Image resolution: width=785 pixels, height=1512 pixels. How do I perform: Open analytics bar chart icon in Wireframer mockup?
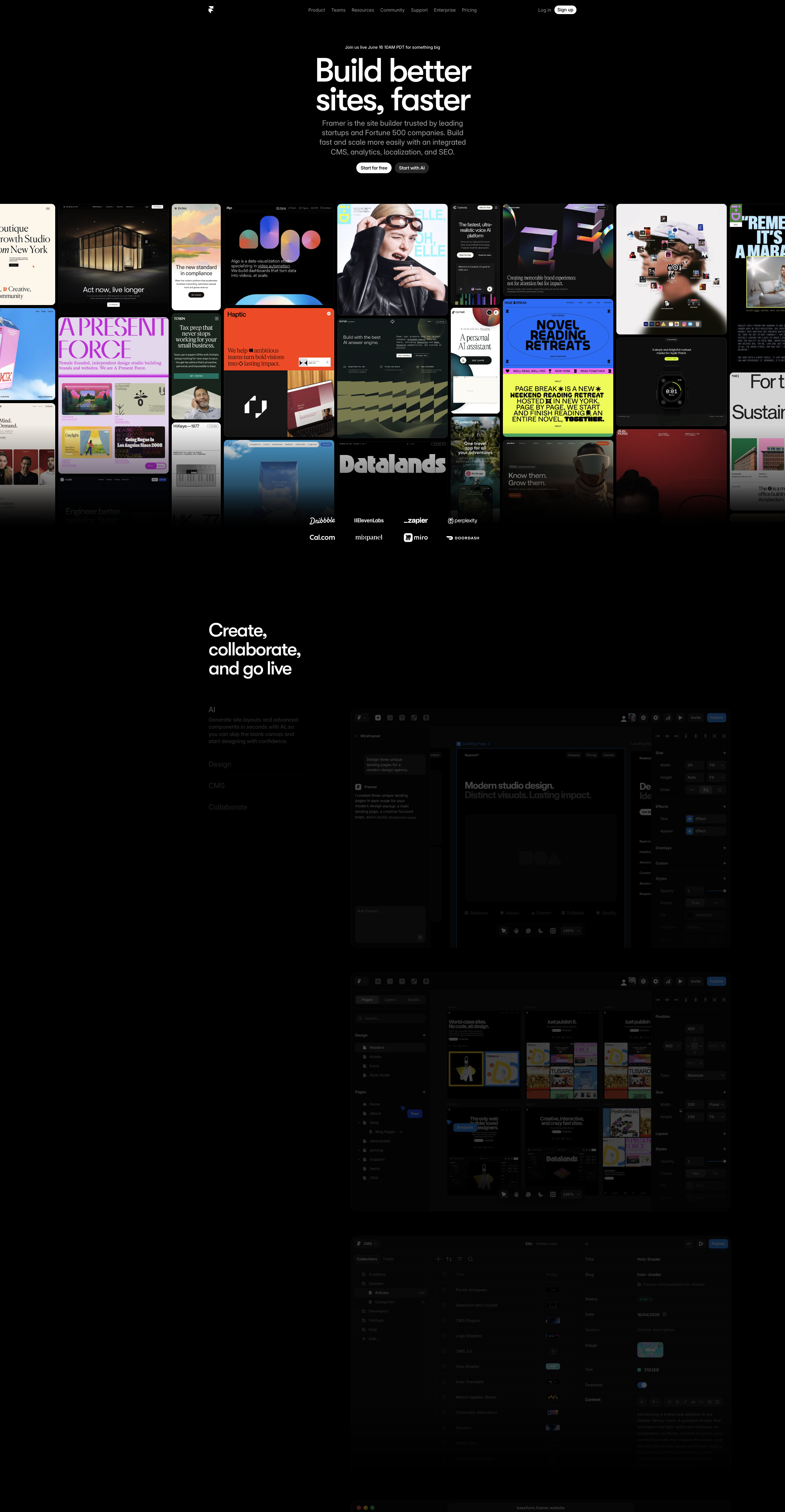[668, 718]
